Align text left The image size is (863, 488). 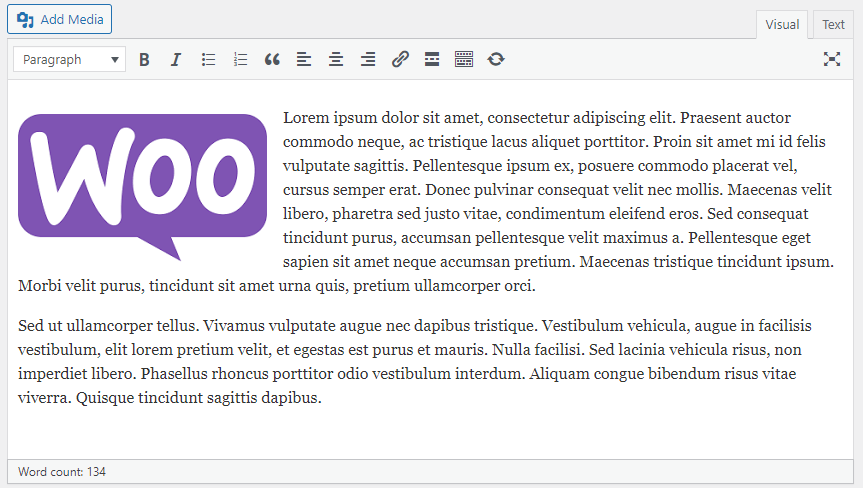point(304,59)
